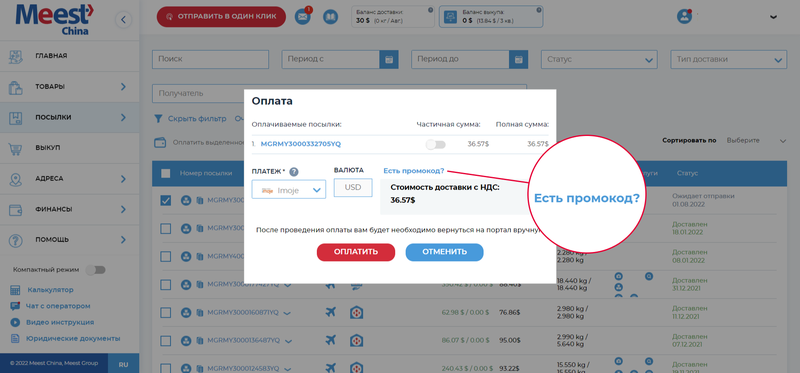Click copy icon in MGRMY3000124583YQ row

pos(199,367)
